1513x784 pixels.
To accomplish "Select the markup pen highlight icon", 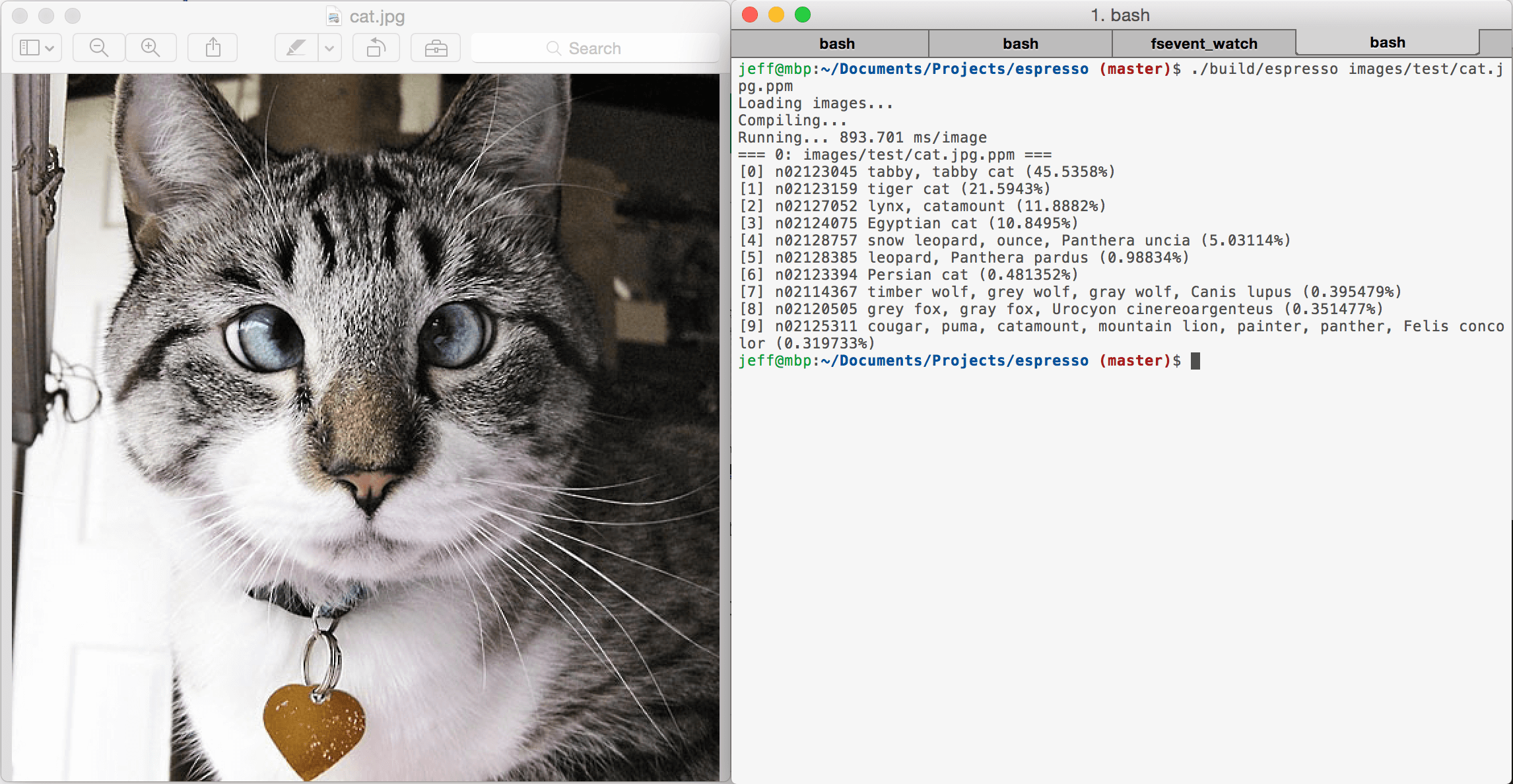I will coord(296,48).
